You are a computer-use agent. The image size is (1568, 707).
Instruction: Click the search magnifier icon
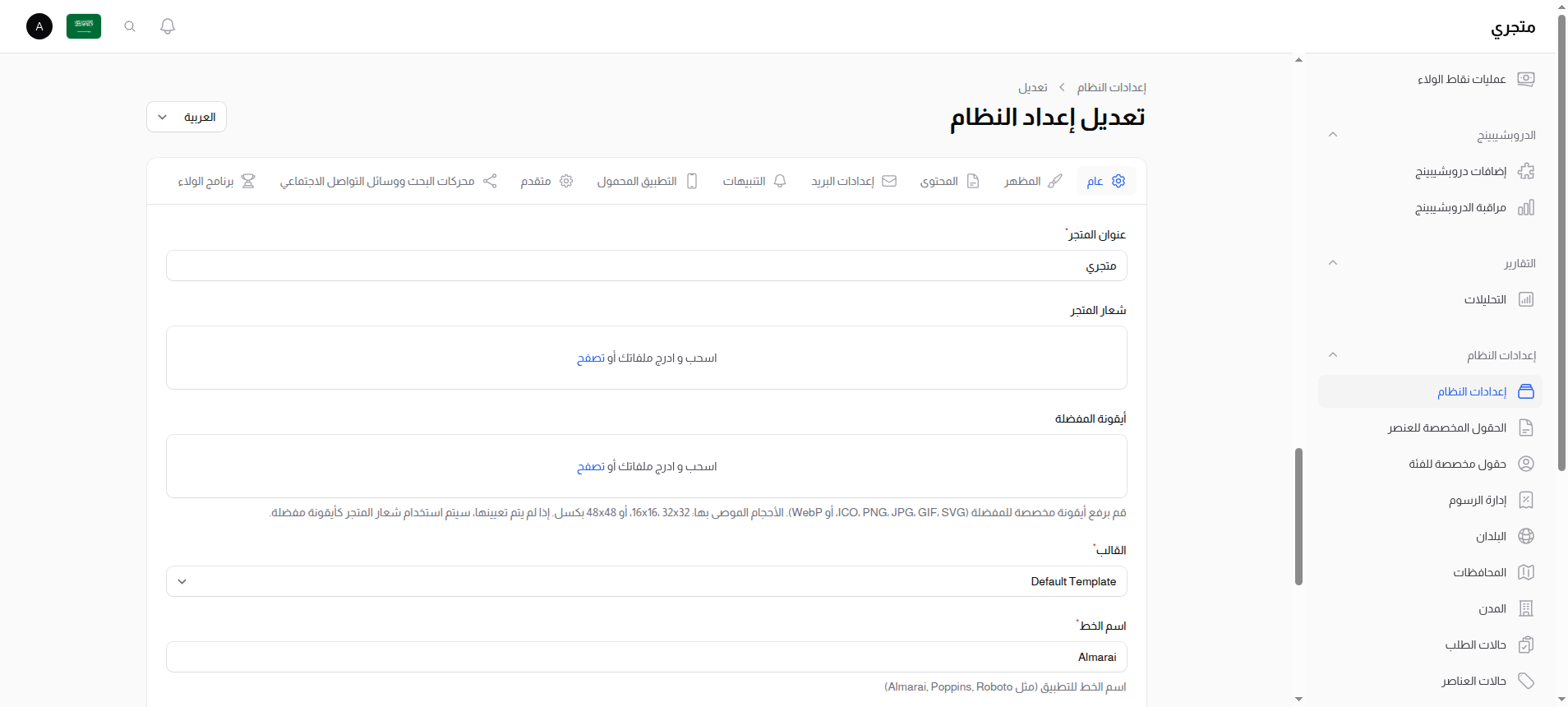(x=130, y=26)
